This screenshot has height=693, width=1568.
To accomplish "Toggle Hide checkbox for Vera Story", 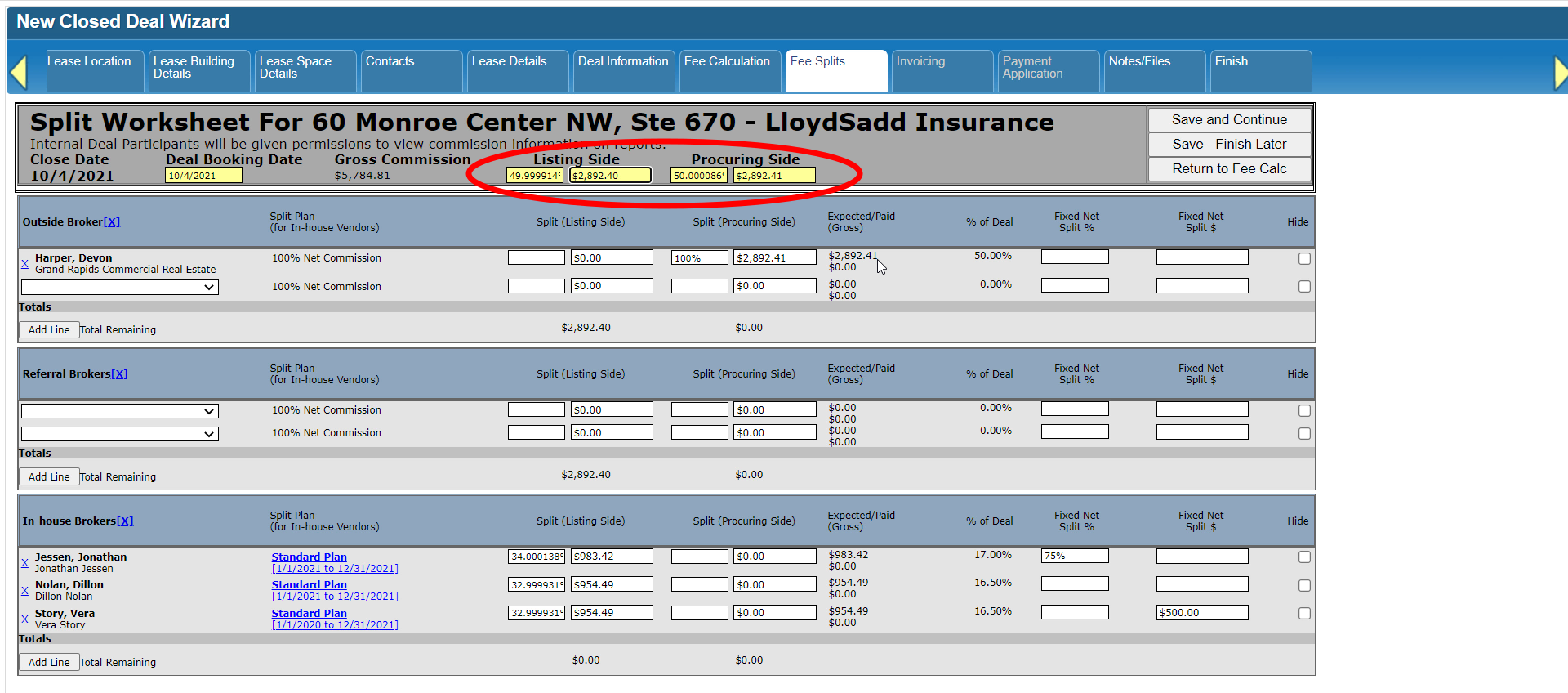I will pyautogui.click(x=1304, y=614).
